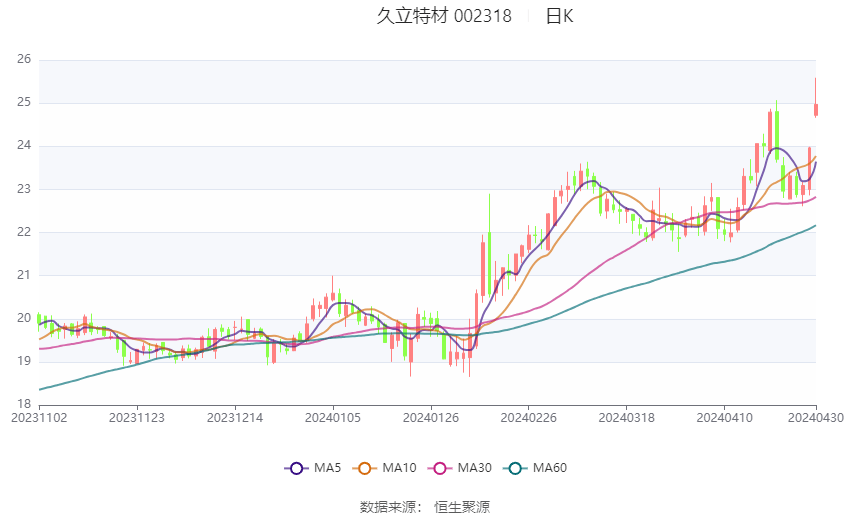
Task: Select the 20240226 date axis label
Action: click(529, 418)
